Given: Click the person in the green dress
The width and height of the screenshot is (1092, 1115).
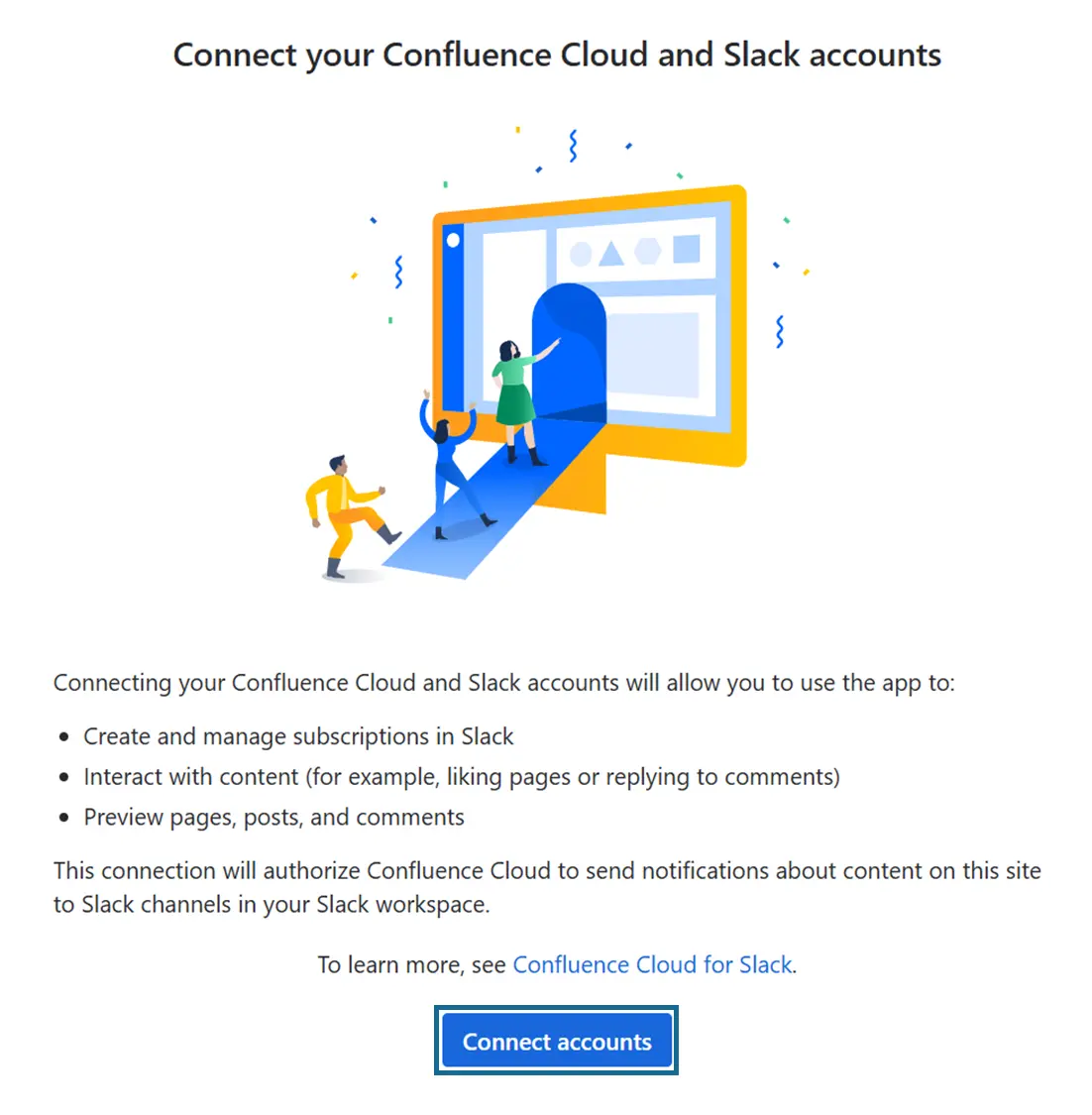Looking at the screenshot, I should (x=515, y=396).
